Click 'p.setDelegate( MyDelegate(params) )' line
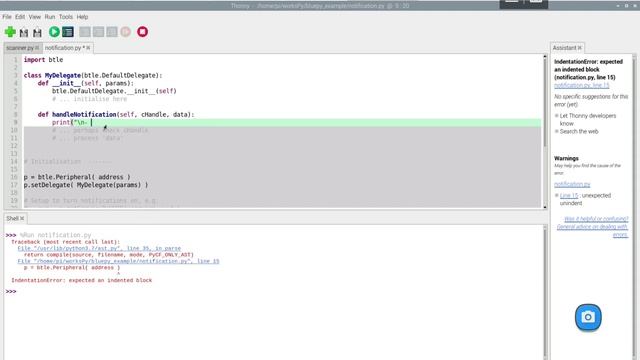This screenshot has width=640, height=360. pos(86,185)
